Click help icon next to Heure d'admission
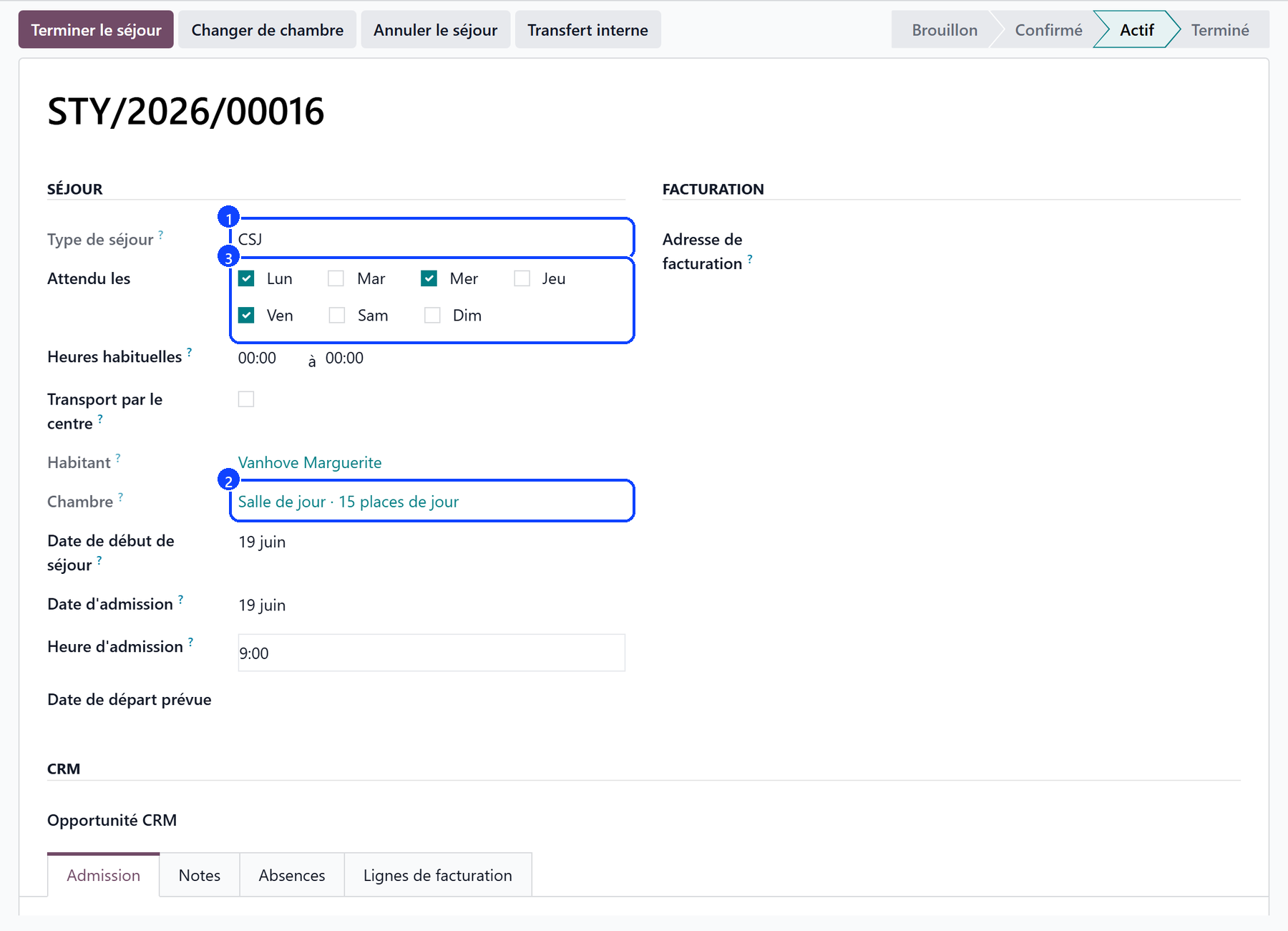Image resolution: width=1288 pixels, height=931 pixels. 191,641
